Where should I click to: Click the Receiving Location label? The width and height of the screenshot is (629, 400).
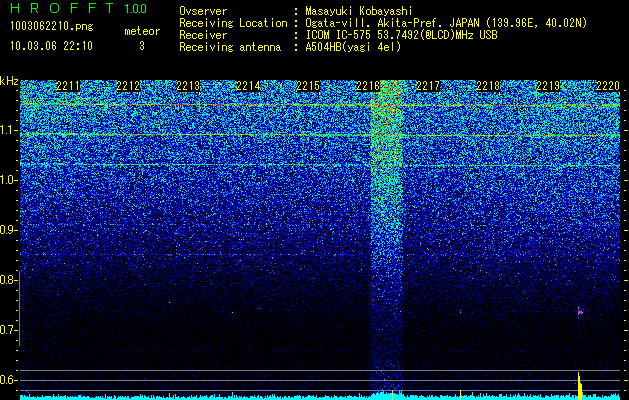pyautogui.click(x=233, y=23)
